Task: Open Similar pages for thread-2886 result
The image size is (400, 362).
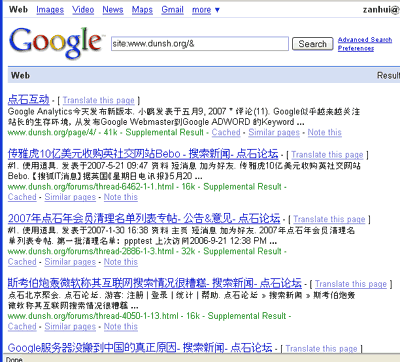Action: [70, 262]
